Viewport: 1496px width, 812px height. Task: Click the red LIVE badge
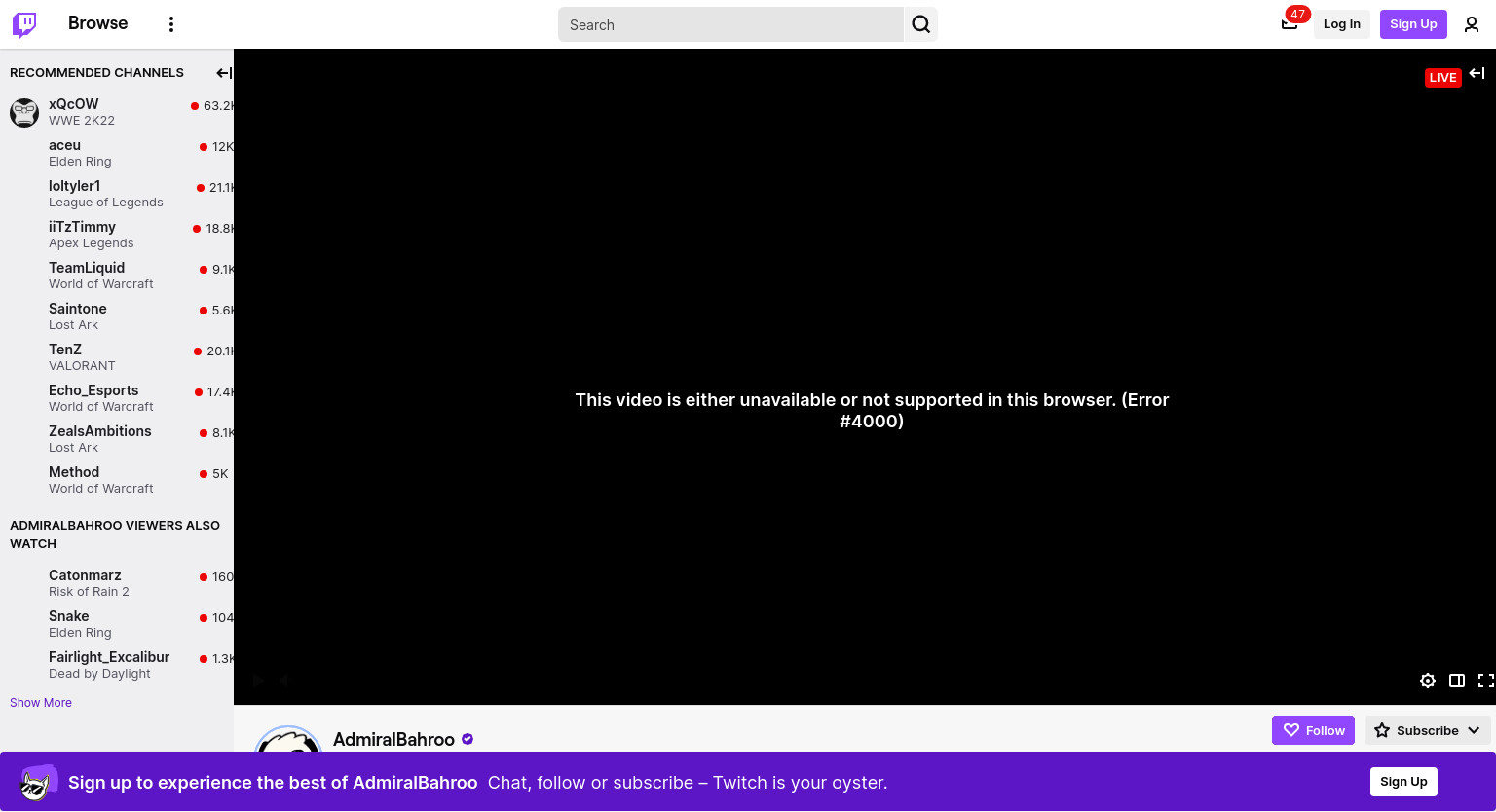1442,78
